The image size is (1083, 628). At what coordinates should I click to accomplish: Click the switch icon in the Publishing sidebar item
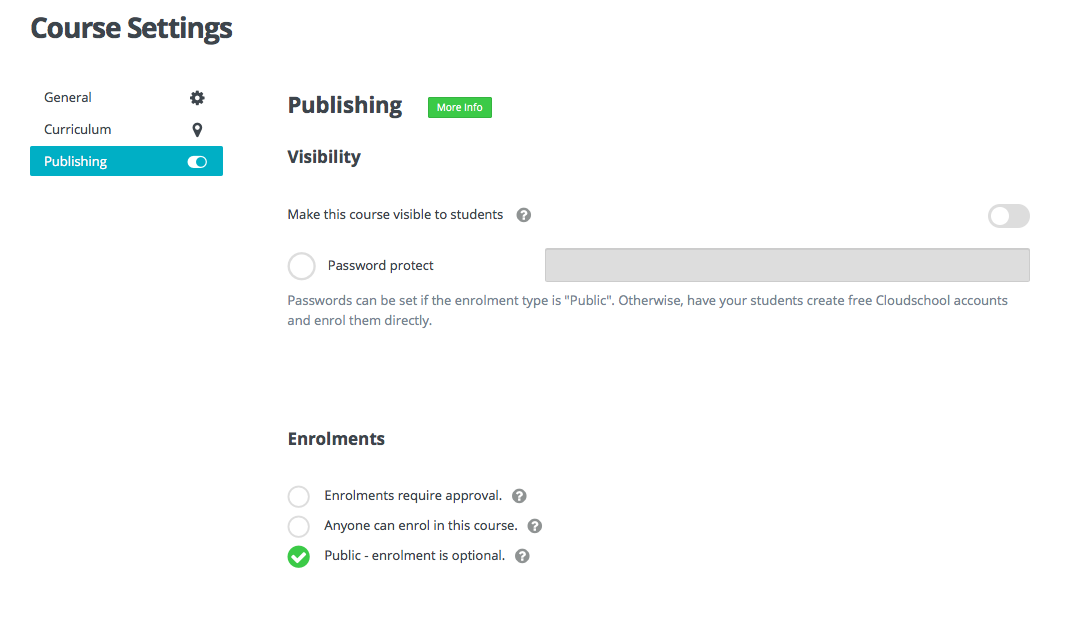(197, 162)
